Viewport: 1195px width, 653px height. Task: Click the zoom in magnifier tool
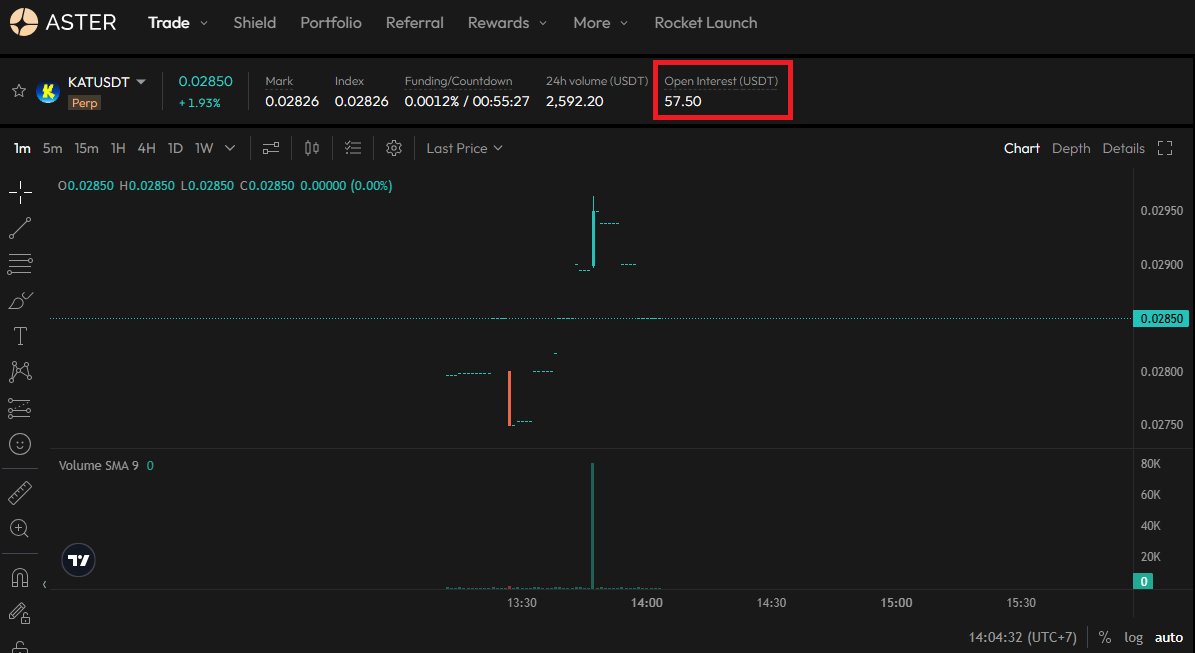click(x=20, y=528)
